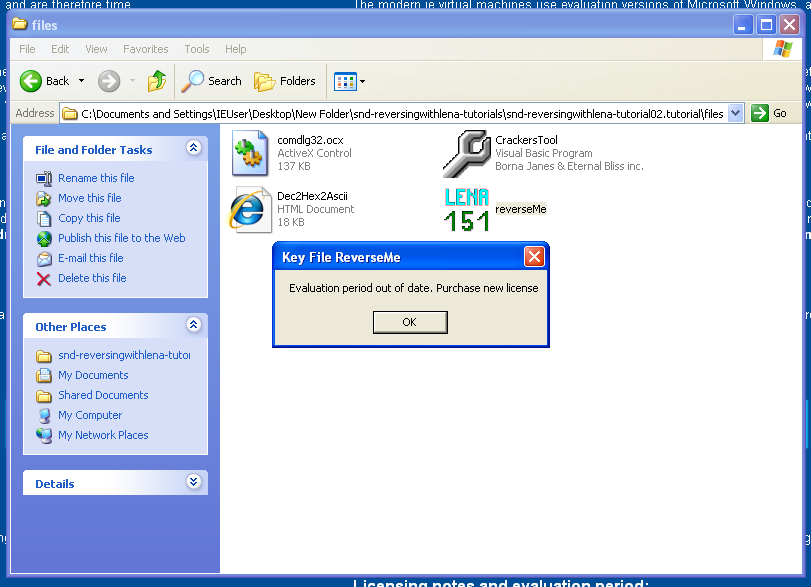The width and height of the screenshot is (811, 587).
Task: Click the red X Delete icon
Action: (x=44, y=279)
